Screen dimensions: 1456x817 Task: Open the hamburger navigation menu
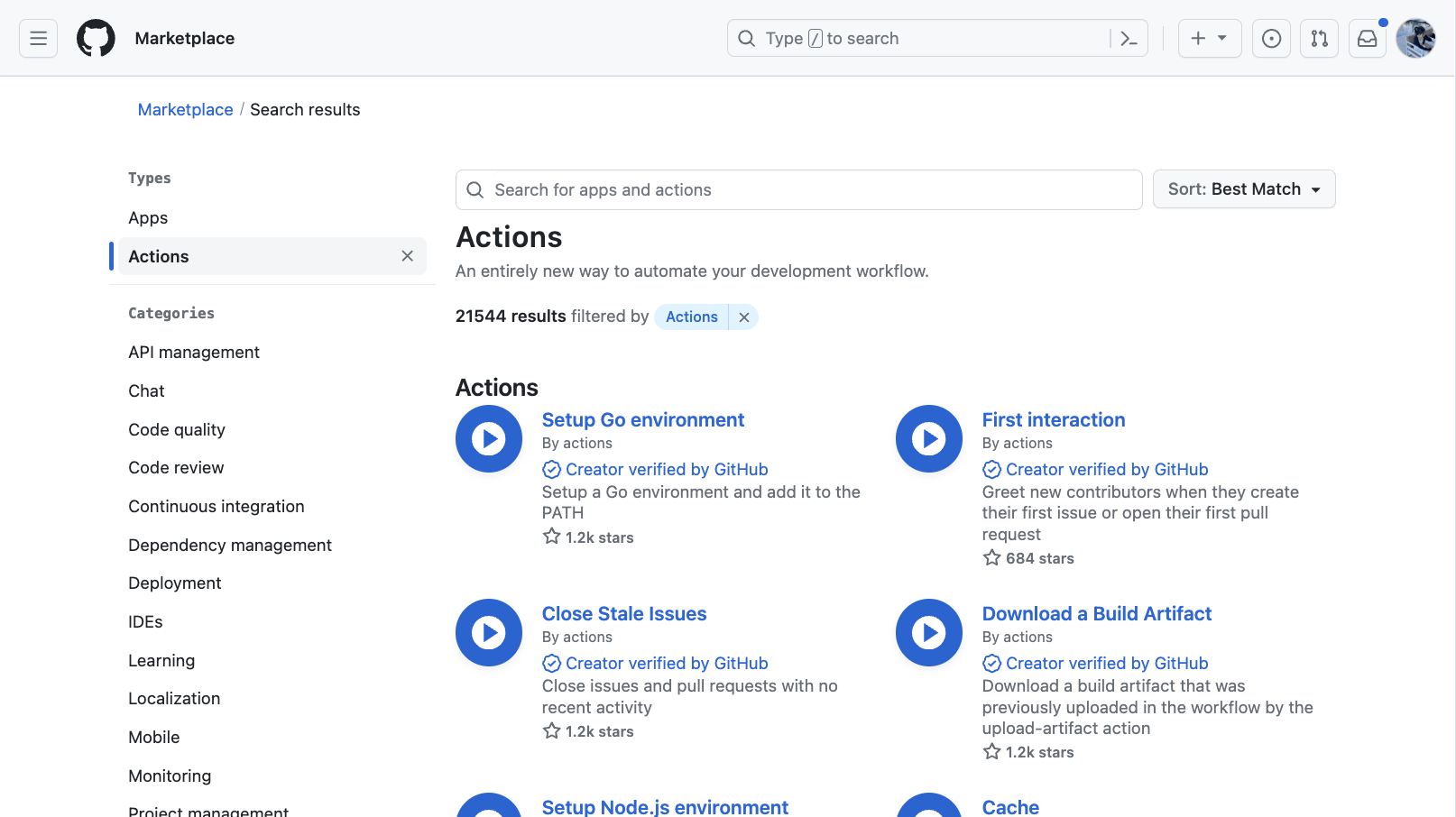[38, 38]
